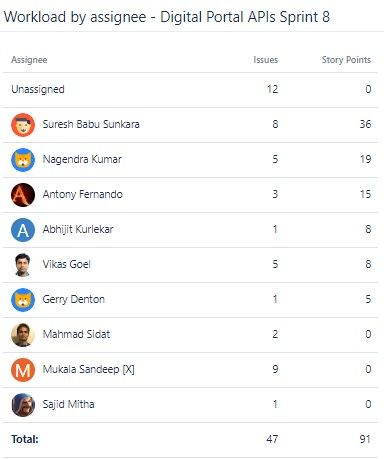Click Gerry Denton's cat avatar
The width and height of the screenshot is (384, 459).
tap(23, 300)
